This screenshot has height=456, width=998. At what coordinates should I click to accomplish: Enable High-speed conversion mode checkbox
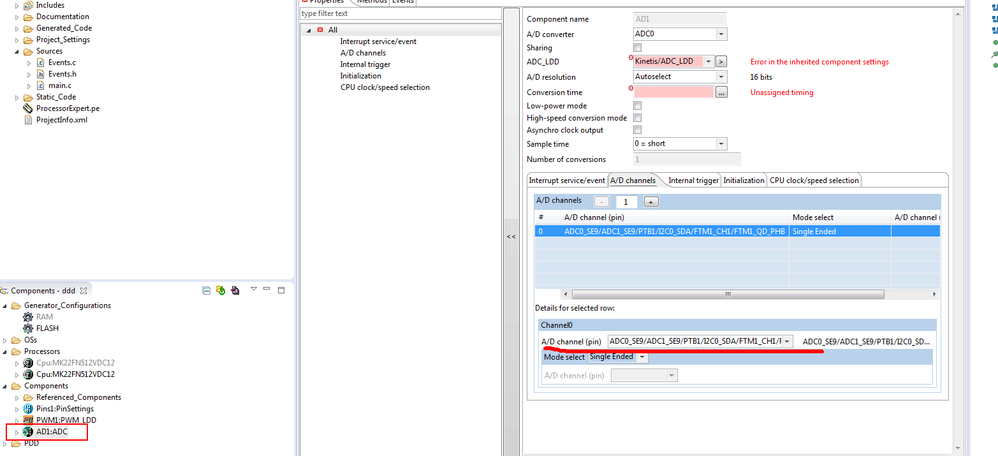coord(638,118)
